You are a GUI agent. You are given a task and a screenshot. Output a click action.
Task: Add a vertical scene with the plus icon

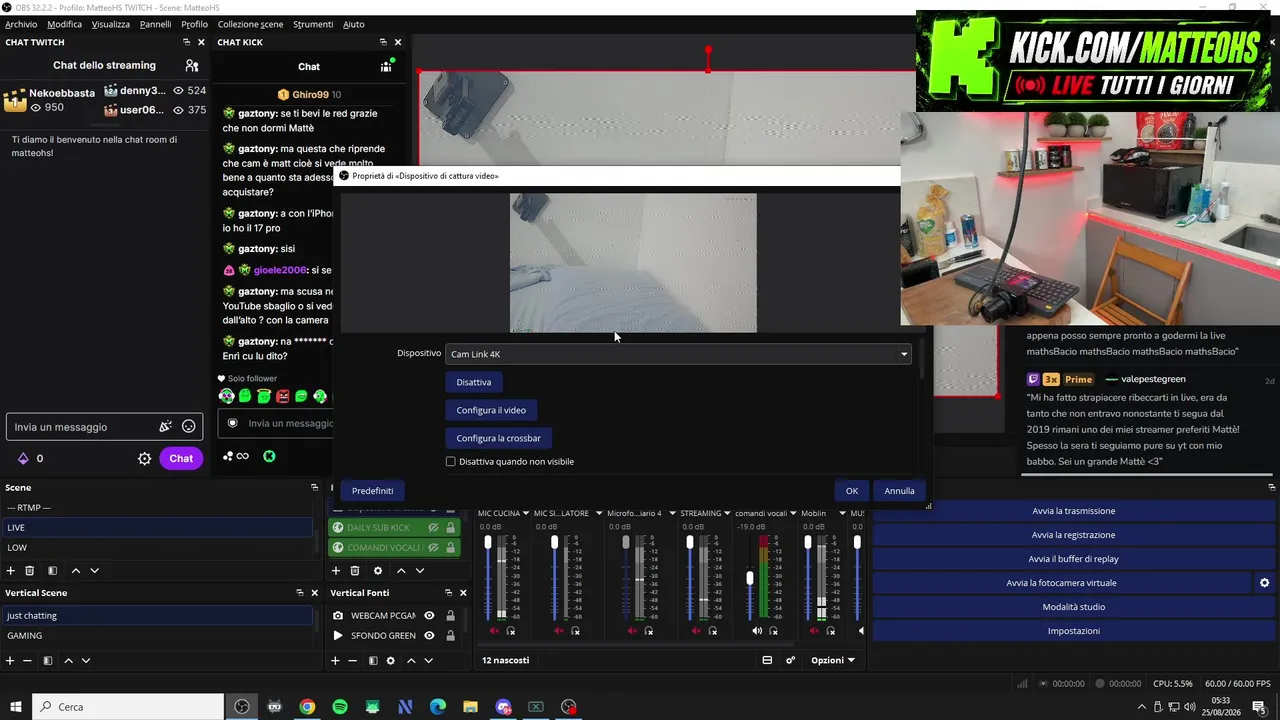tap(10, 661)
